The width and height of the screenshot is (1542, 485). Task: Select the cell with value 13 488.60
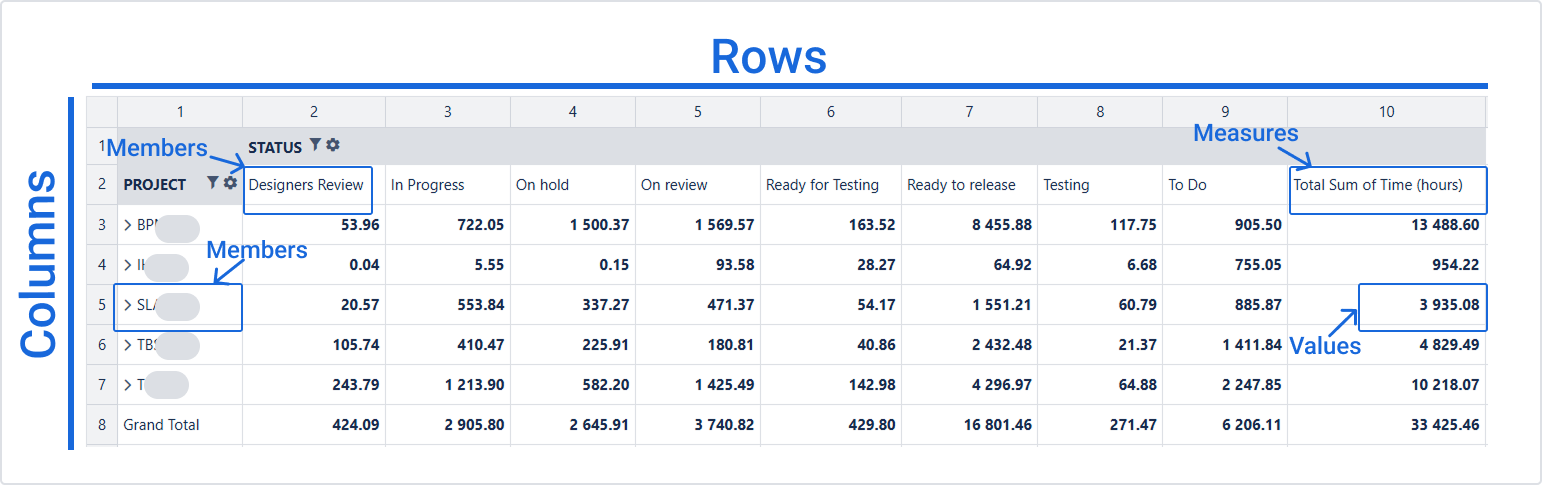tap(1386, 225)
